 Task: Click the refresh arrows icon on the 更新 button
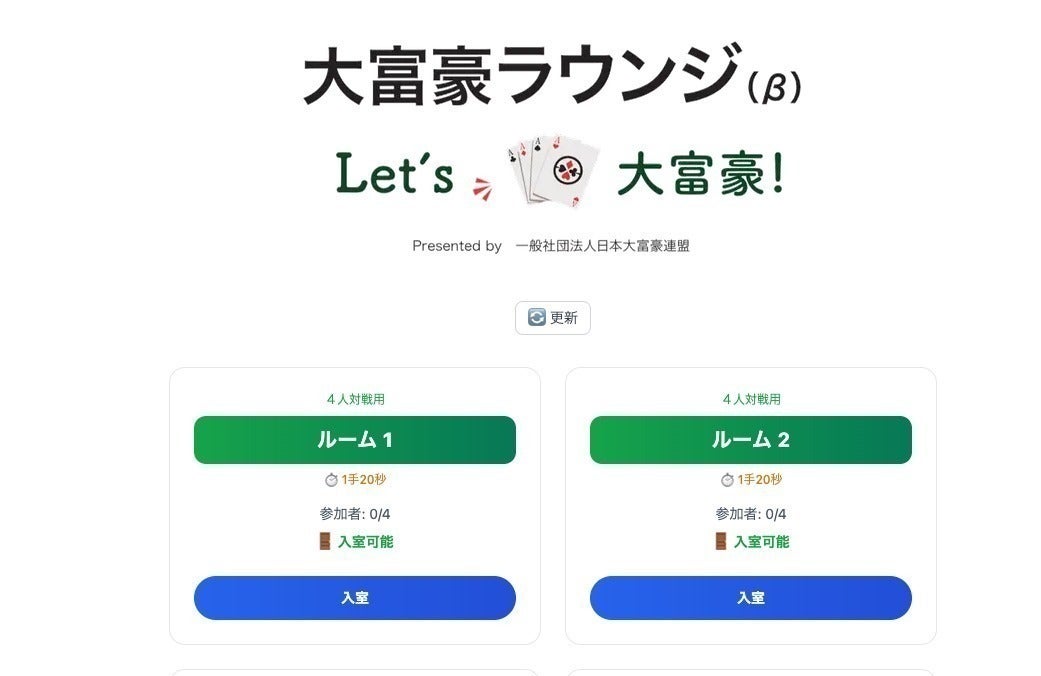536,318
